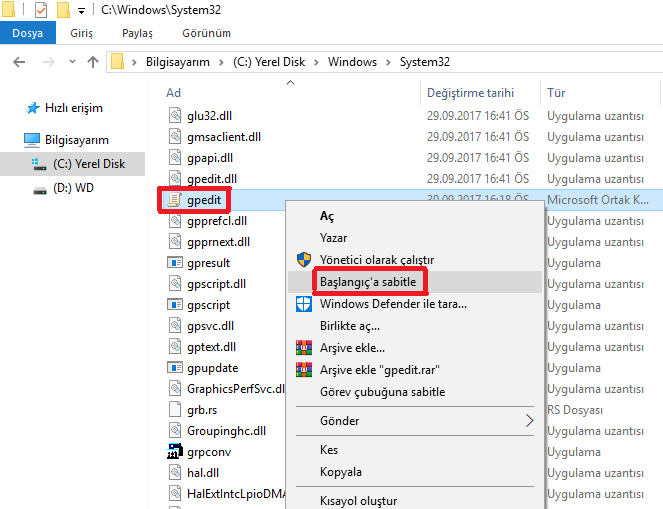663x509 pixels.
Task: Select "Başlangıç'a sabitle" menu entry
Action: tap(415, 282)
